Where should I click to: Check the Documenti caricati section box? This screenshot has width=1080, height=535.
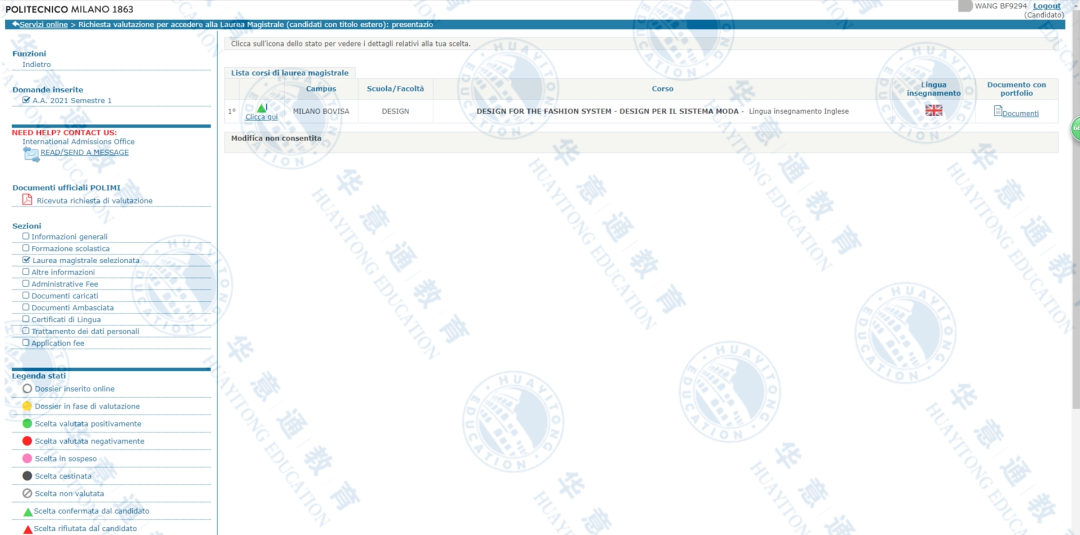[x=26, y=295]
